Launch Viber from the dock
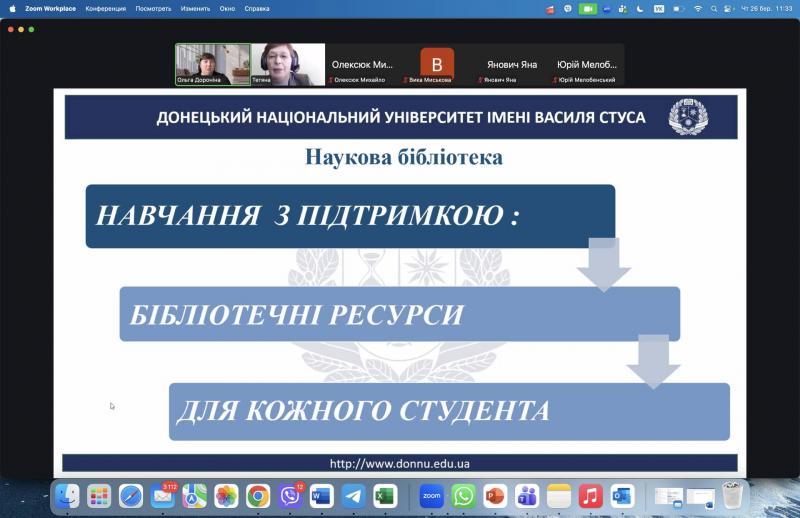800x518 pixels. point(290,495)
